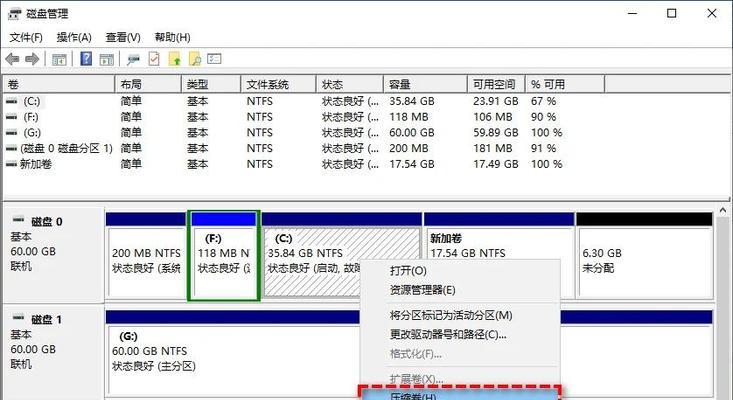Open the 帮助(H) menu
This screenshot has width=733, height=400.
[172, 37]
